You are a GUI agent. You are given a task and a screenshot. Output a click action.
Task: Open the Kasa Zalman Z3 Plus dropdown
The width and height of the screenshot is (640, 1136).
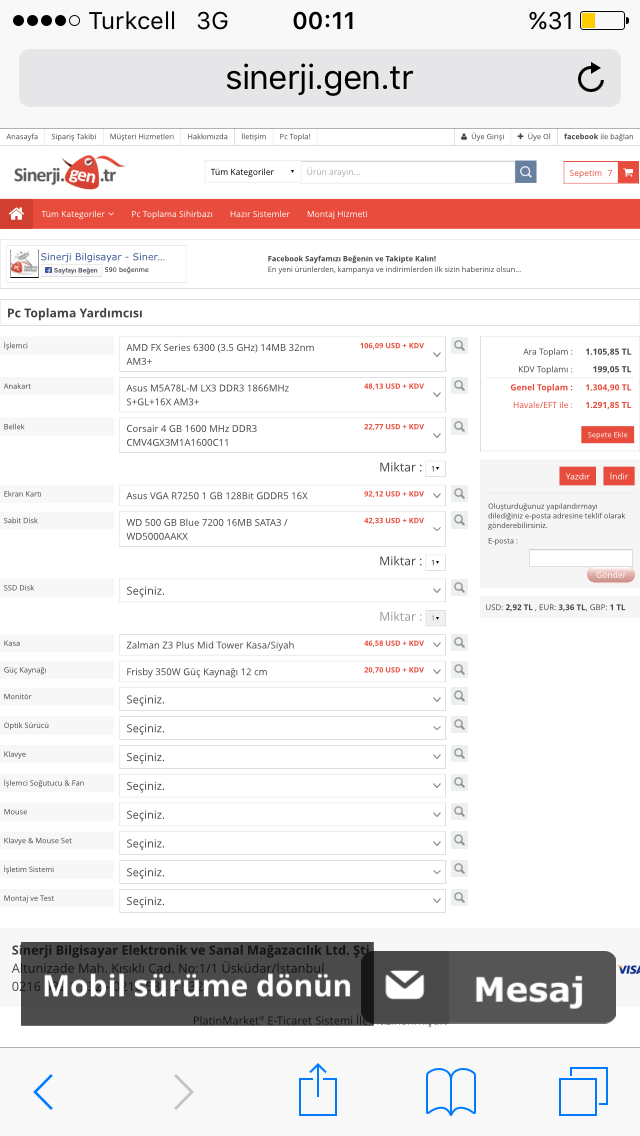(x=282, y=645)
